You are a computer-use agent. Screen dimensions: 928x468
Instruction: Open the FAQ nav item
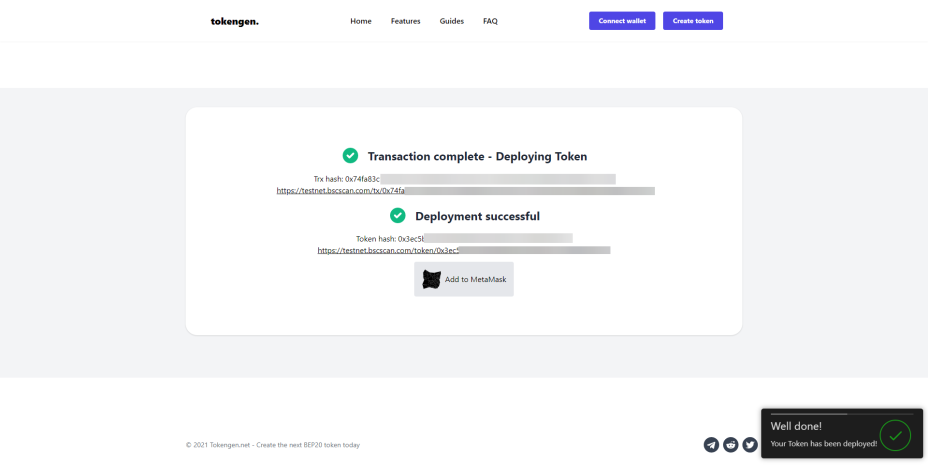click(490, 21)
